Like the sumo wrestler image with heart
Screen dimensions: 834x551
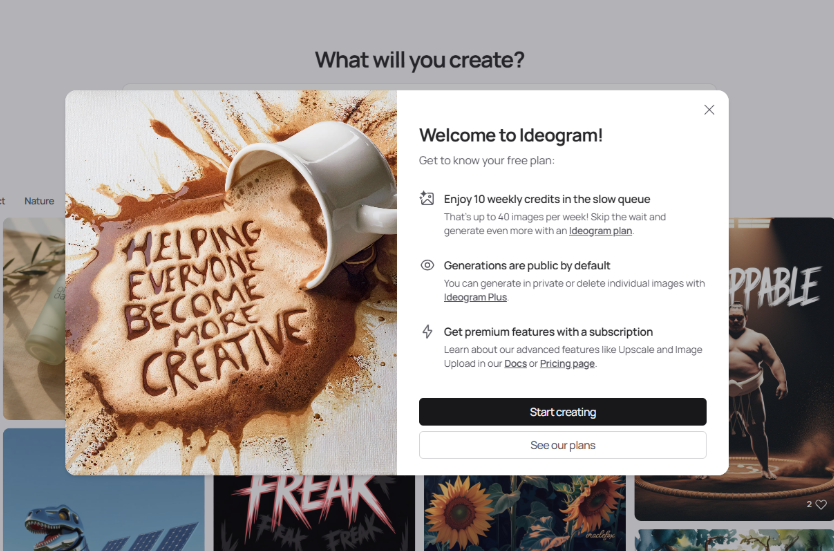tap(821, 504)
